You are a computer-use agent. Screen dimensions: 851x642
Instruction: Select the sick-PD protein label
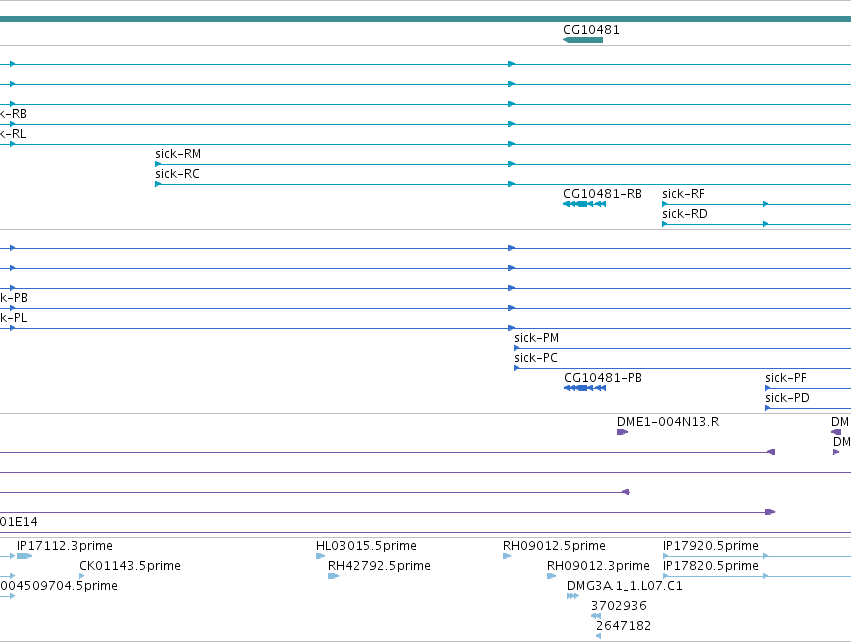788,398
